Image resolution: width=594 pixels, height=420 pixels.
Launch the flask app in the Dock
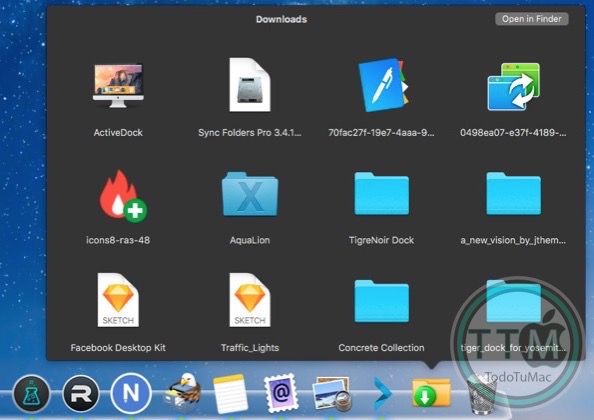(x=31, y=393)
